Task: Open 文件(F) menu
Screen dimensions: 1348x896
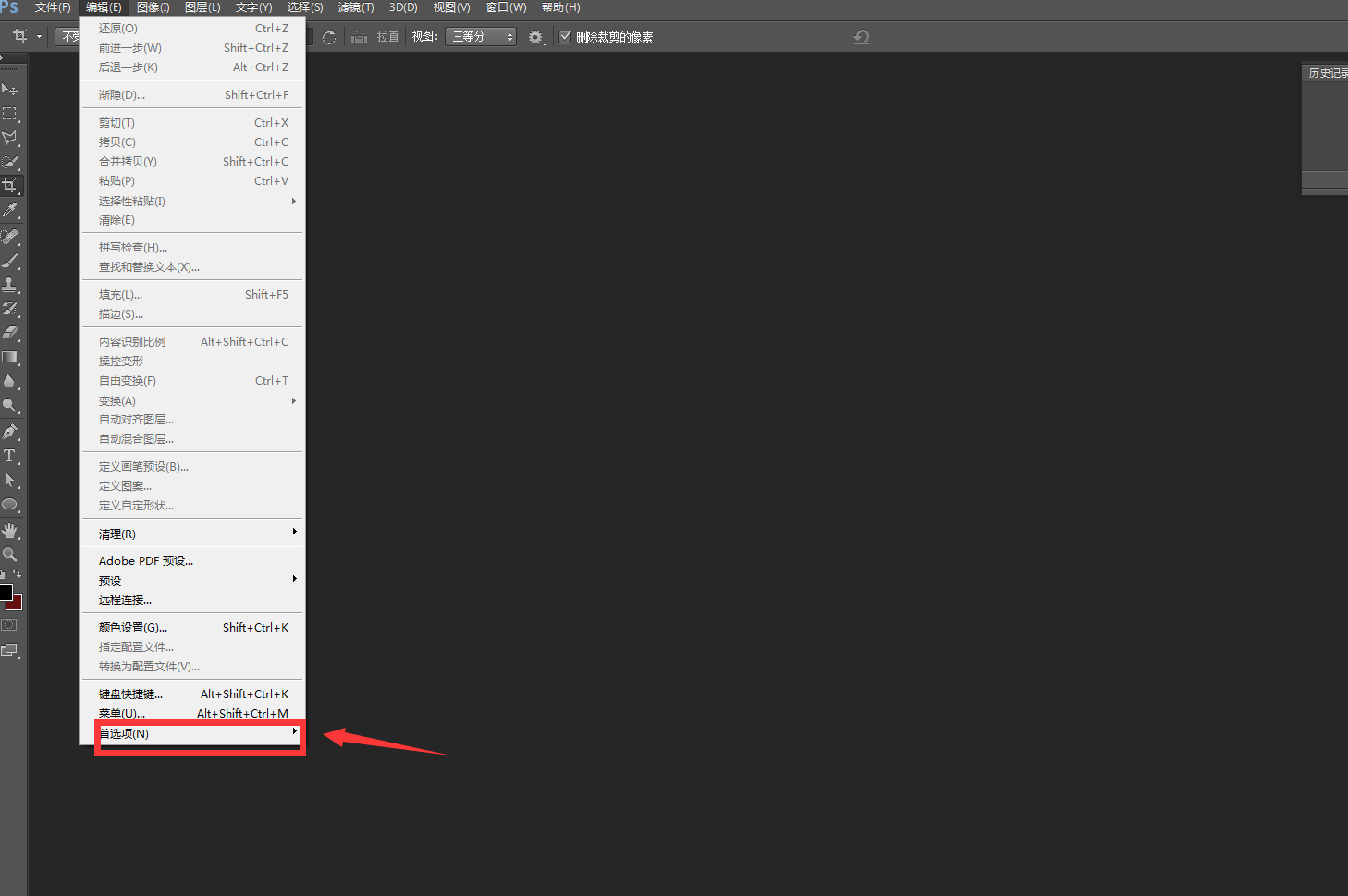Action: (x=53, y=7)
